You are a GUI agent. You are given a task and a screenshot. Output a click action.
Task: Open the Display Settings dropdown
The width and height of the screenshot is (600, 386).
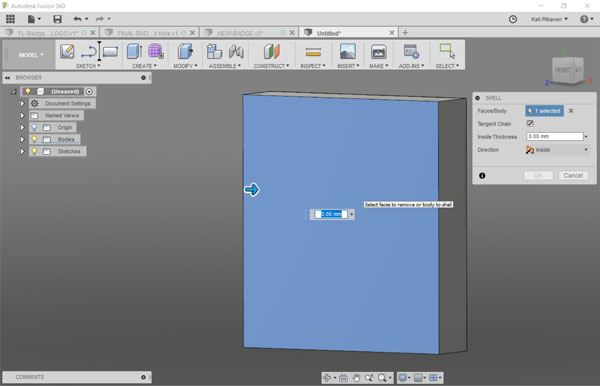click(404, 378)
